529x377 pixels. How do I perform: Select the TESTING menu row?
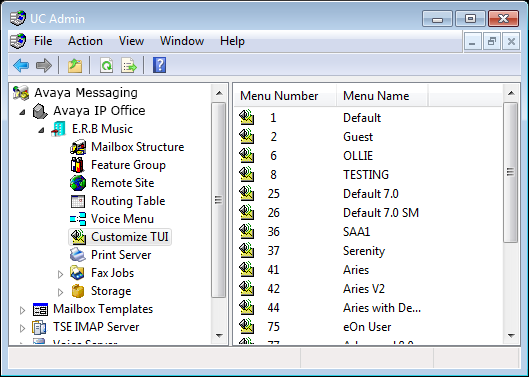click(368, 174)
